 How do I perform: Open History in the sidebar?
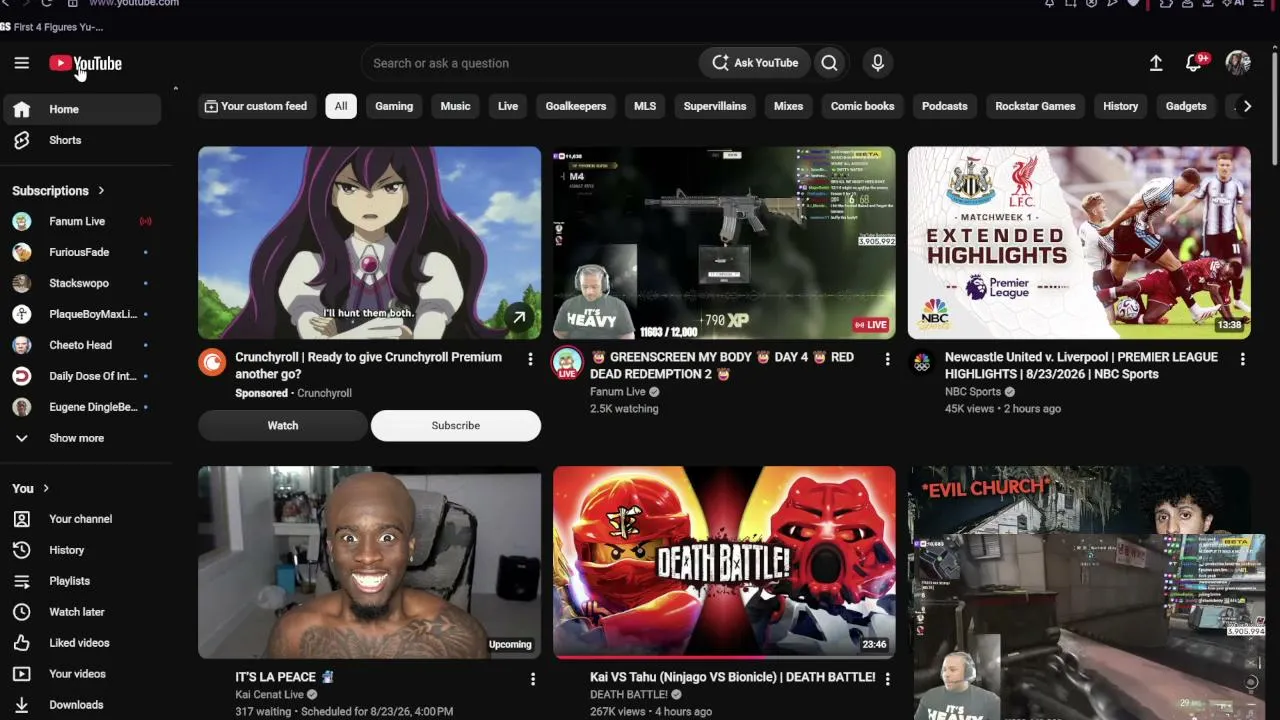point(82,550)
